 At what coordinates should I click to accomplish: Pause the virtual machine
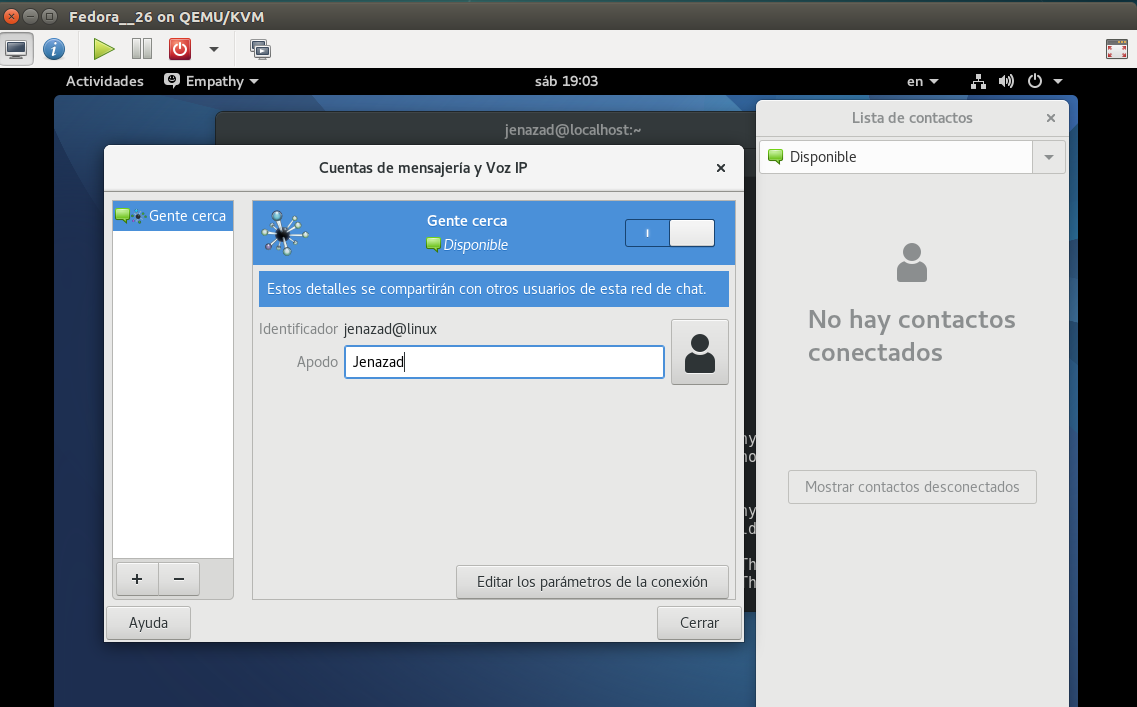[141, 49]
